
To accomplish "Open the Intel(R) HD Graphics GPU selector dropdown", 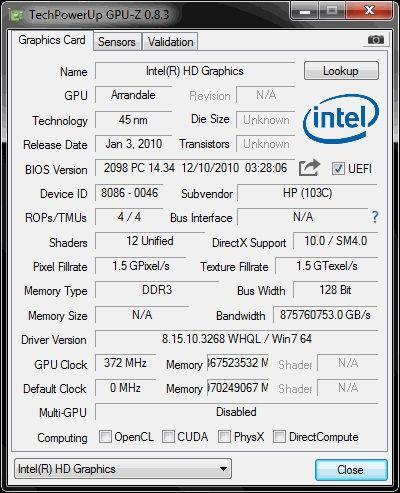I will [x=123, y=469].
